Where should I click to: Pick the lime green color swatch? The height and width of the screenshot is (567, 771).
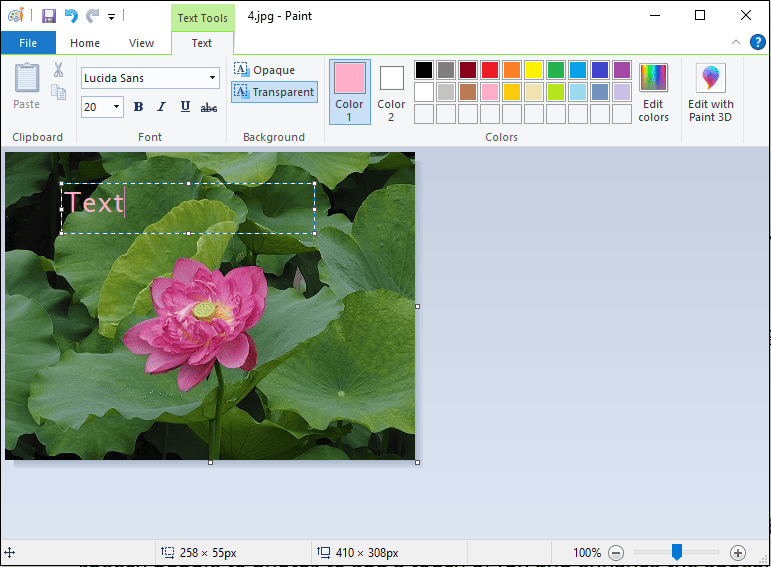556,92
